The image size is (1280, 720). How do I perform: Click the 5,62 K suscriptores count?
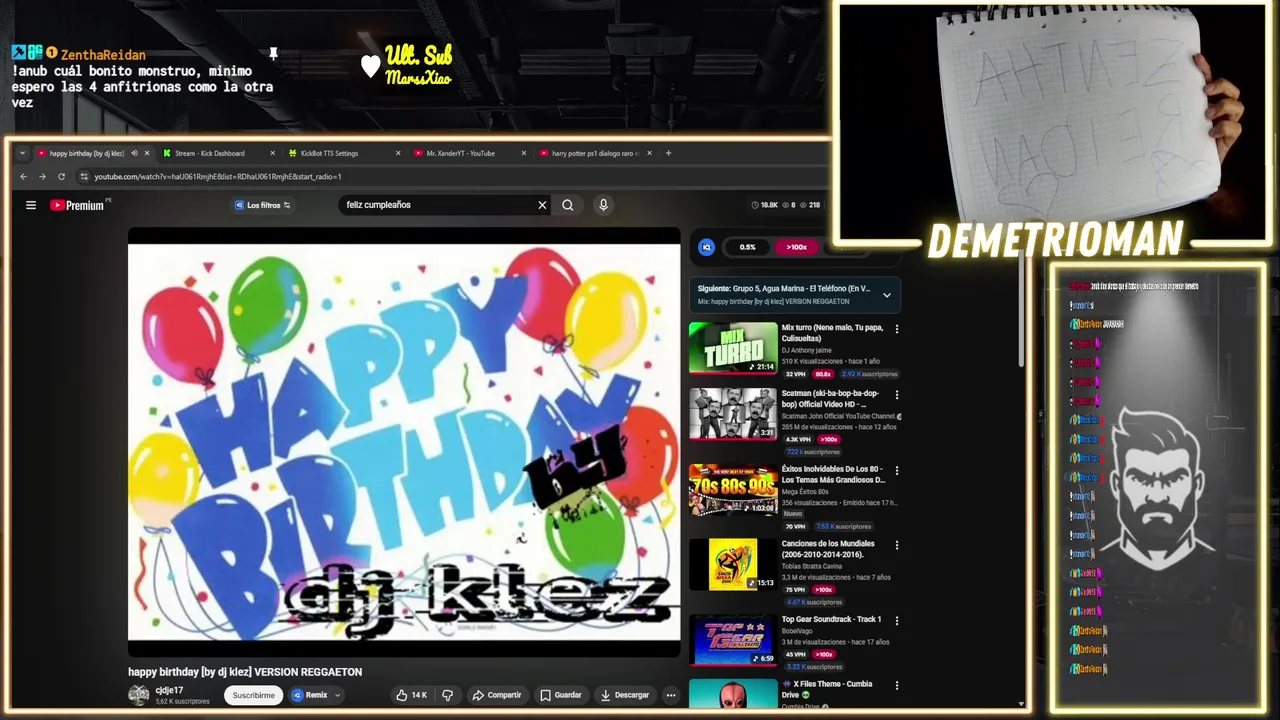click(182, 702)
